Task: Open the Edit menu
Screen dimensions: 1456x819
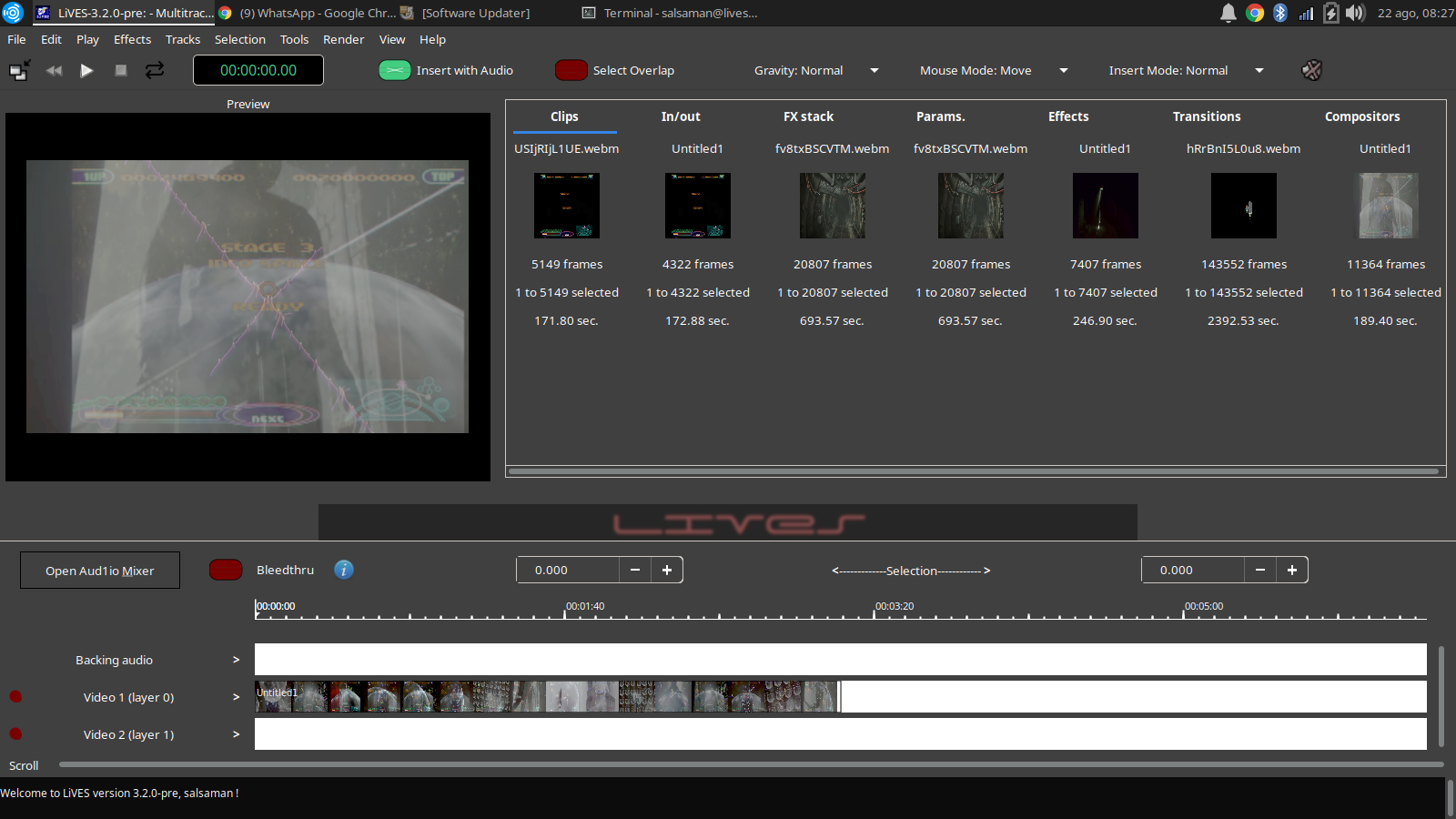Action: pos(51,39)
